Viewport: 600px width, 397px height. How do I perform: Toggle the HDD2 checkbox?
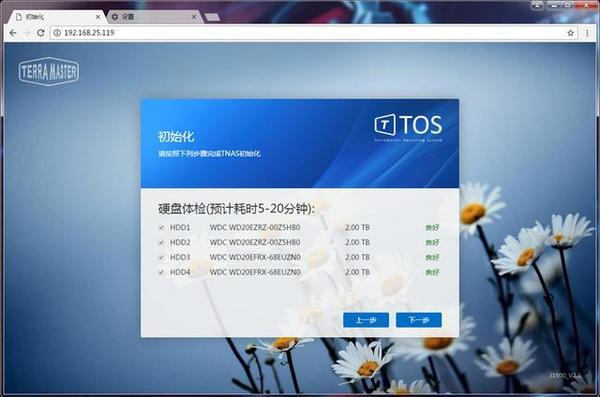click(161, 242)
